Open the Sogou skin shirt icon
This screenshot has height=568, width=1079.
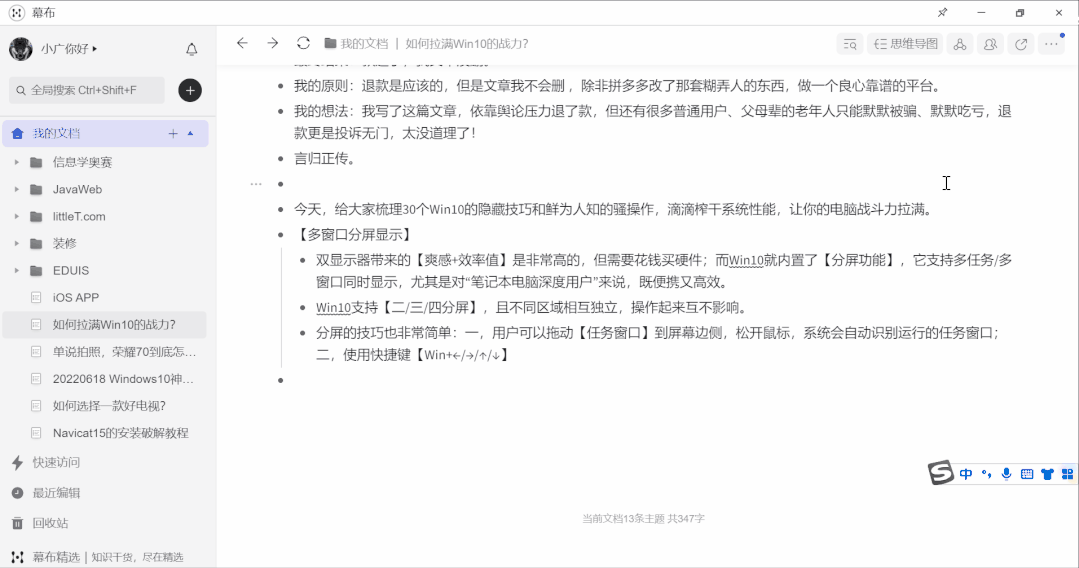(1047, 474)
